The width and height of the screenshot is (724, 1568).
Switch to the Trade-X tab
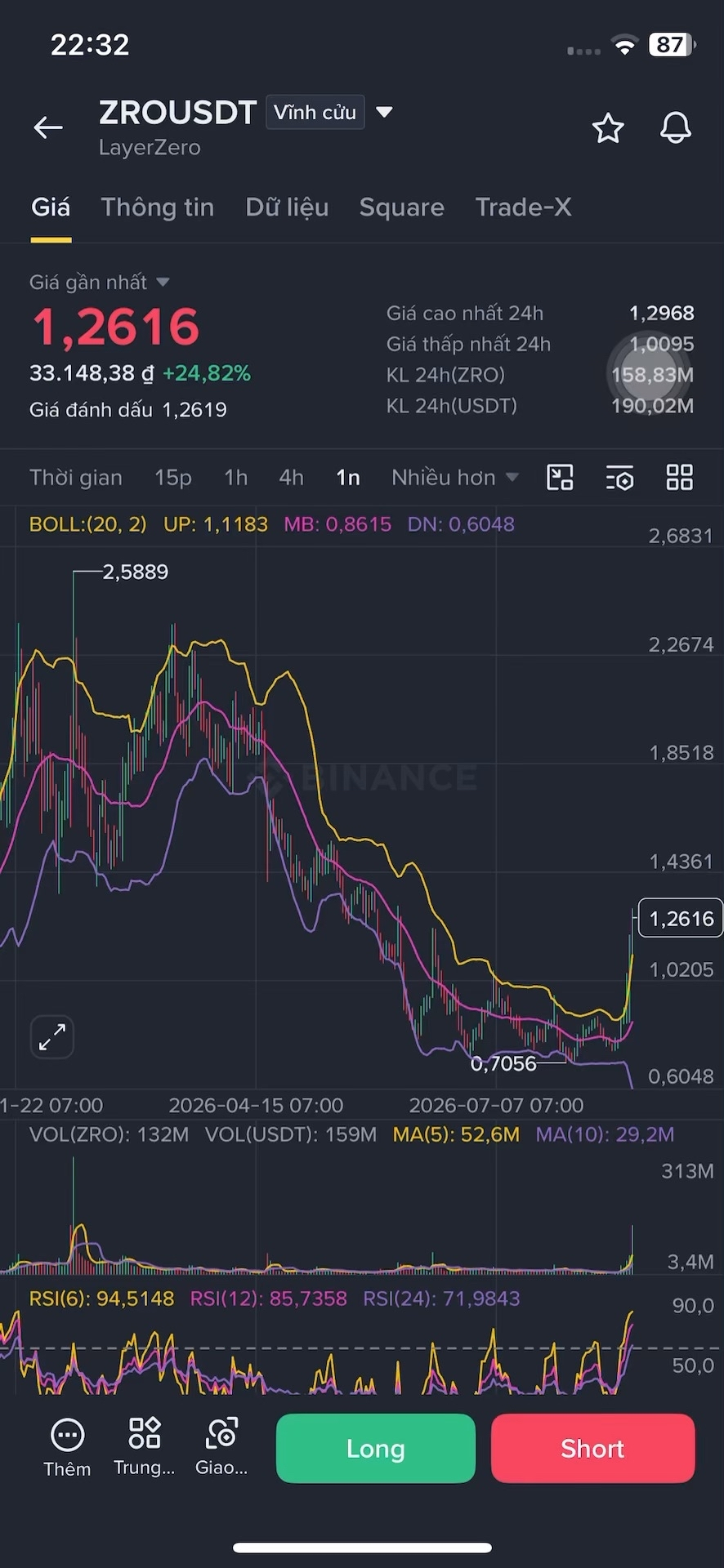pos(523,207)
